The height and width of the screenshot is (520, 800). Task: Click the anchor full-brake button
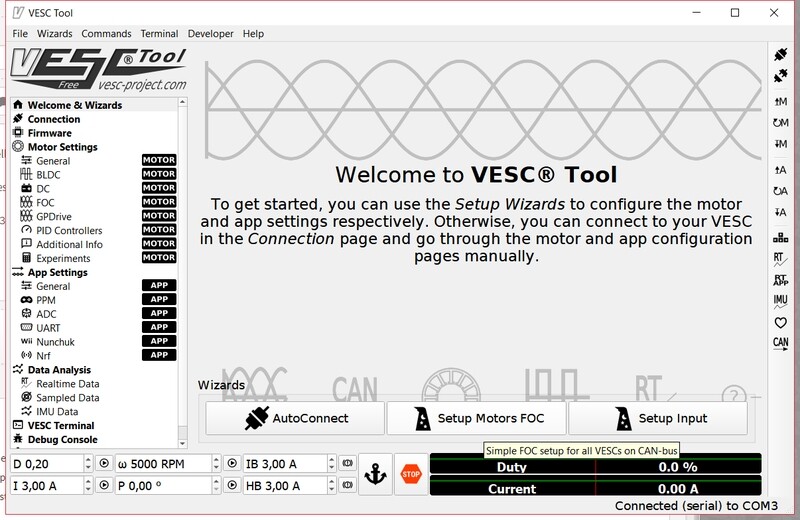click(x=375, y=474)
